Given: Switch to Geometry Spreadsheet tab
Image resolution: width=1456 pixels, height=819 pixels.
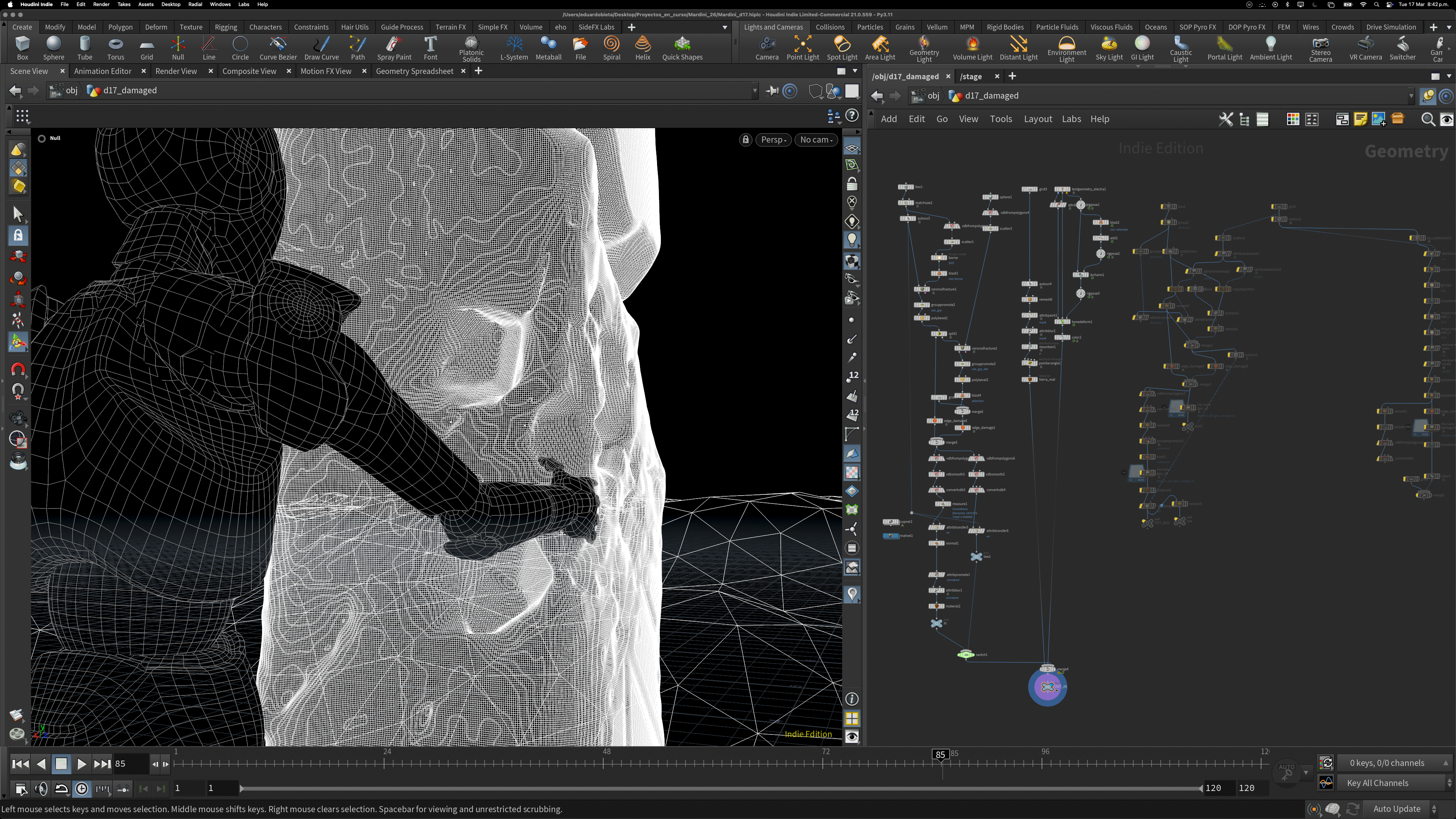Looking at the screenshot, I should coord(414,71).
